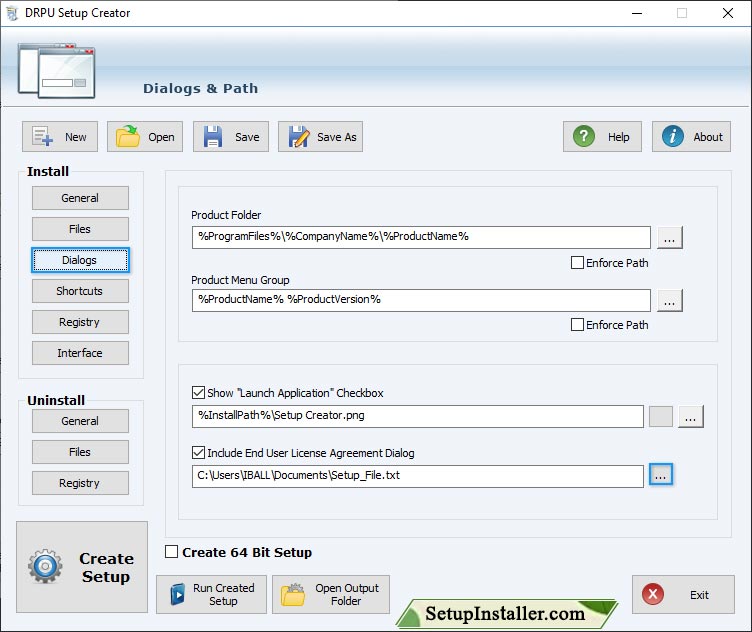Image resolution: width=752 pixels, height=632 pixels.
Task: Click the DRPU Setup Creator title icon
Action: coord(12,13)
